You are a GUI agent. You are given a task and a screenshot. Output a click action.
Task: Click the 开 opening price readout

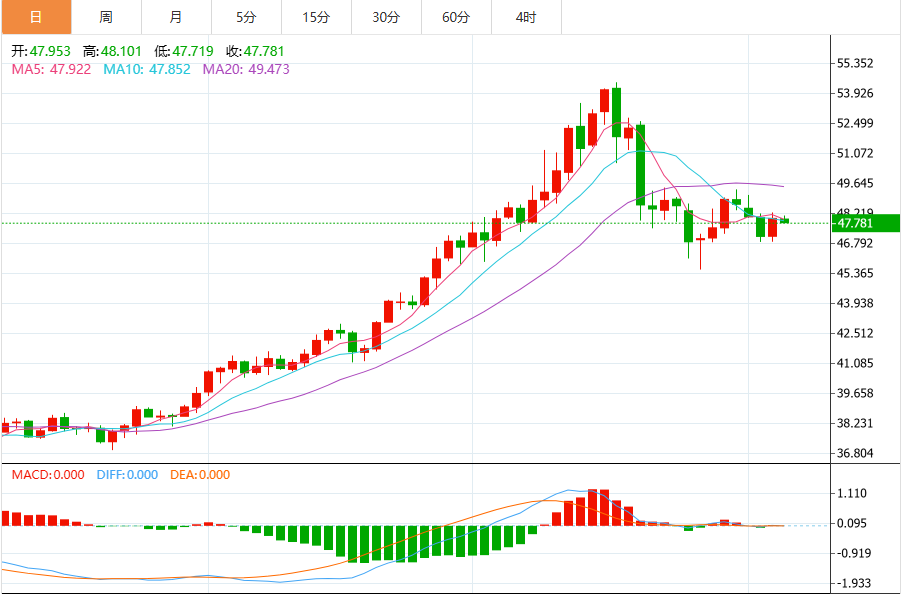tap(41, 51)
